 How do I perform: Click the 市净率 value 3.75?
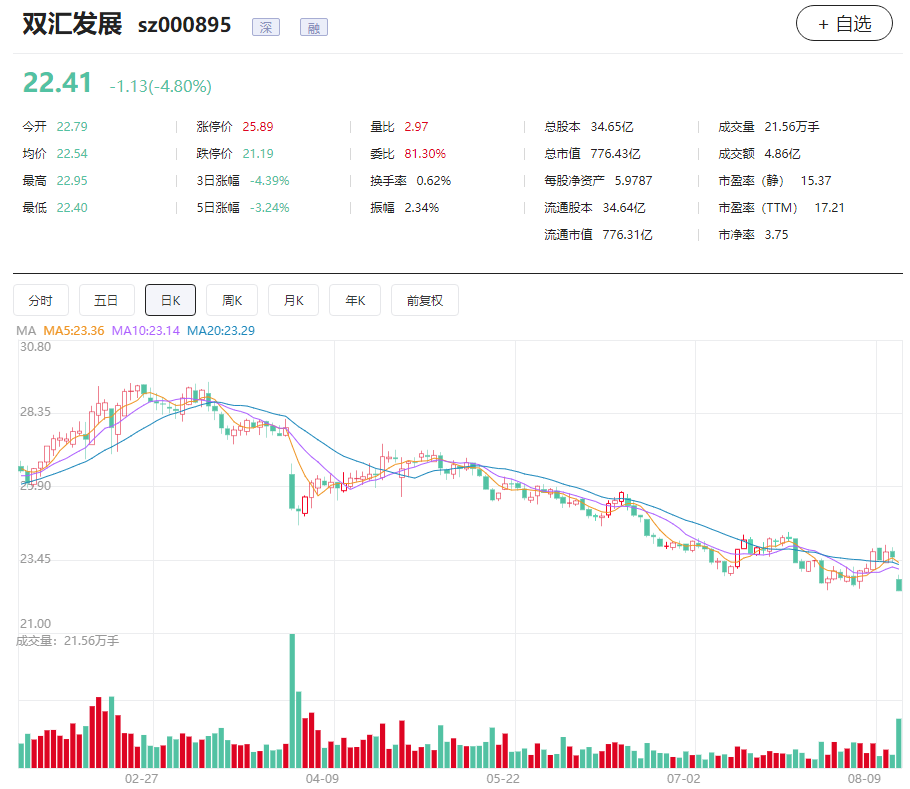click(x=776, y=234)
